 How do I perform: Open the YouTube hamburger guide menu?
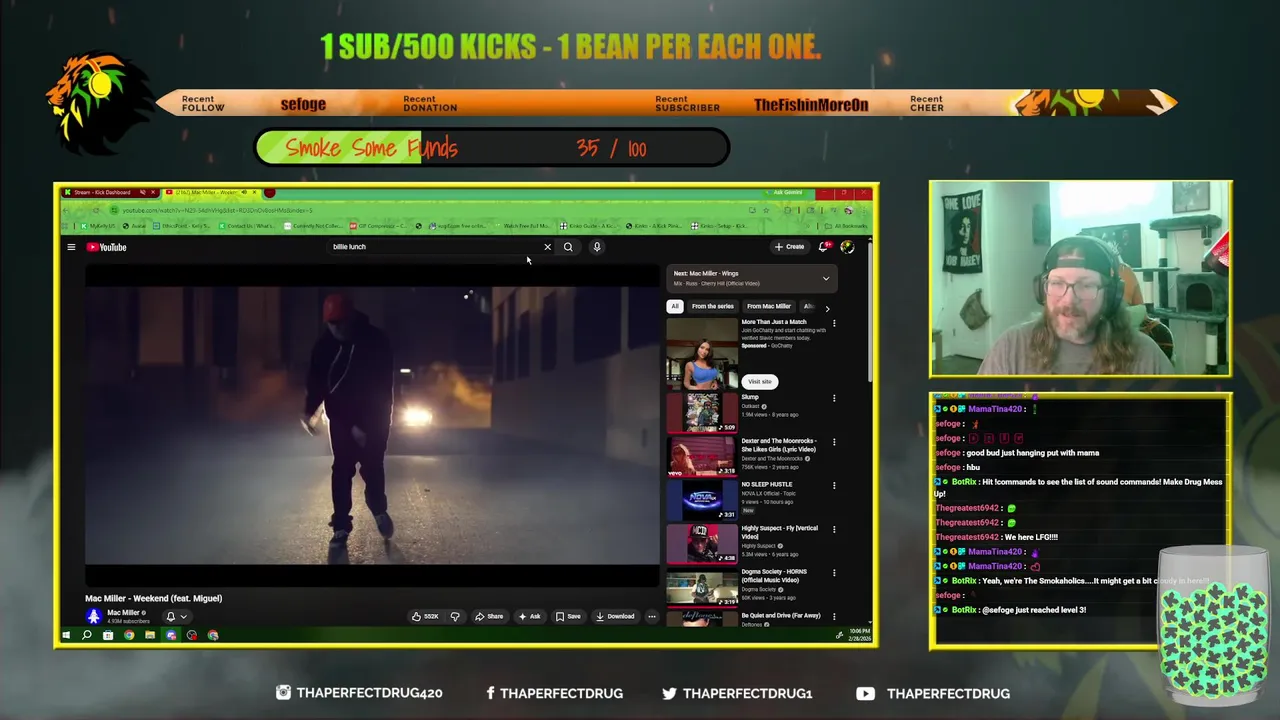click(71, 247)
